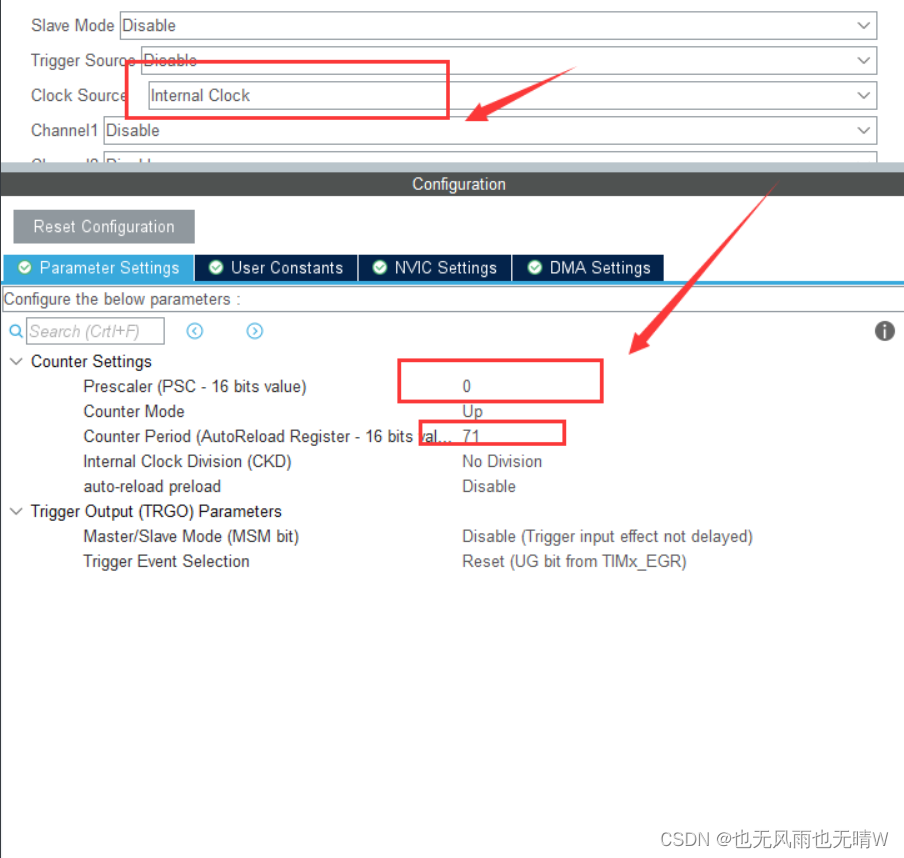The height and width of the screenshot is (858, 904).
Task: Click the Reset Configuration button
Action: (104, 227)
